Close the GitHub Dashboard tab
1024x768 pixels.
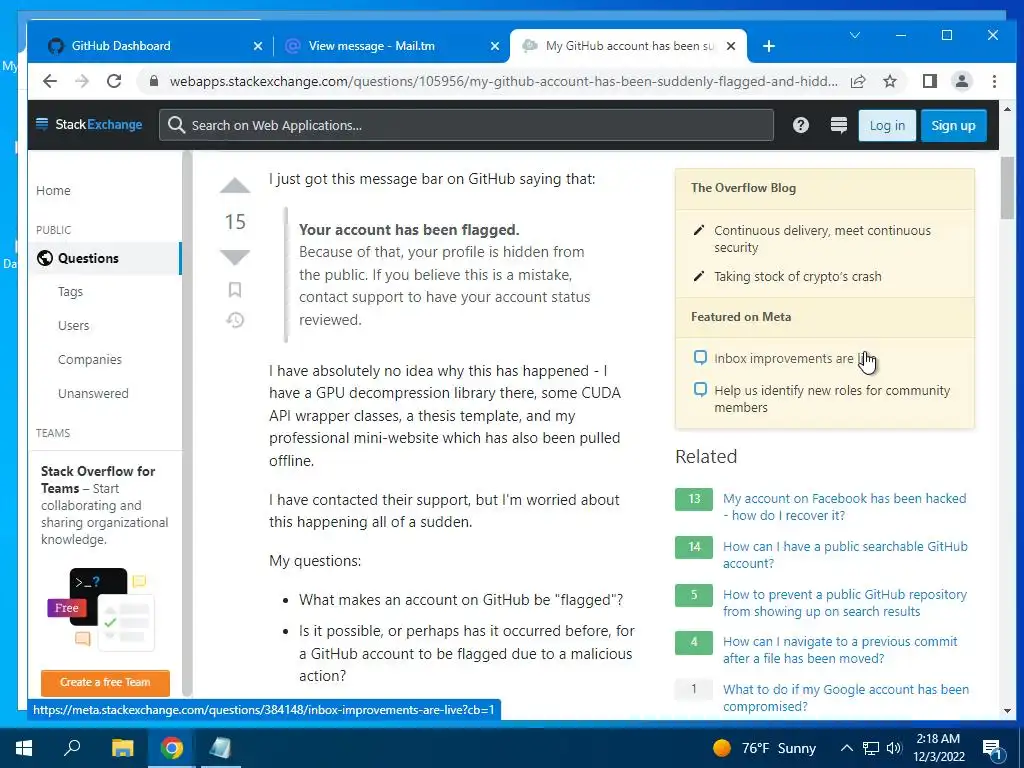pyautogui.click(x=258, y=46)
